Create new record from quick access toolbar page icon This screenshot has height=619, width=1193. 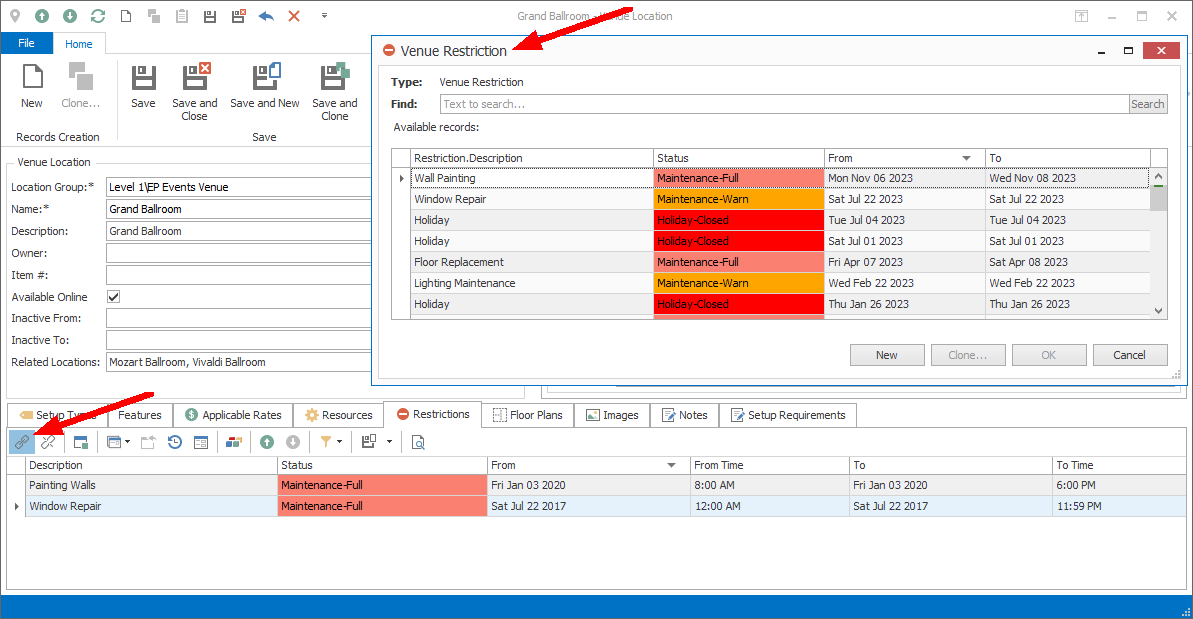(x=126, y=15)
